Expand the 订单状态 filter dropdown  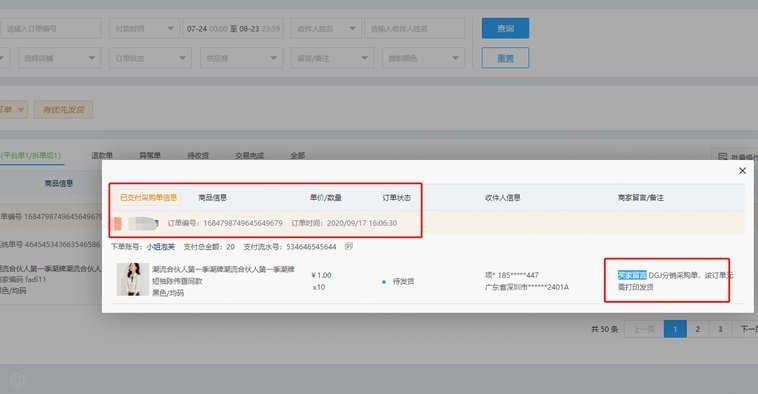point(150,58)
